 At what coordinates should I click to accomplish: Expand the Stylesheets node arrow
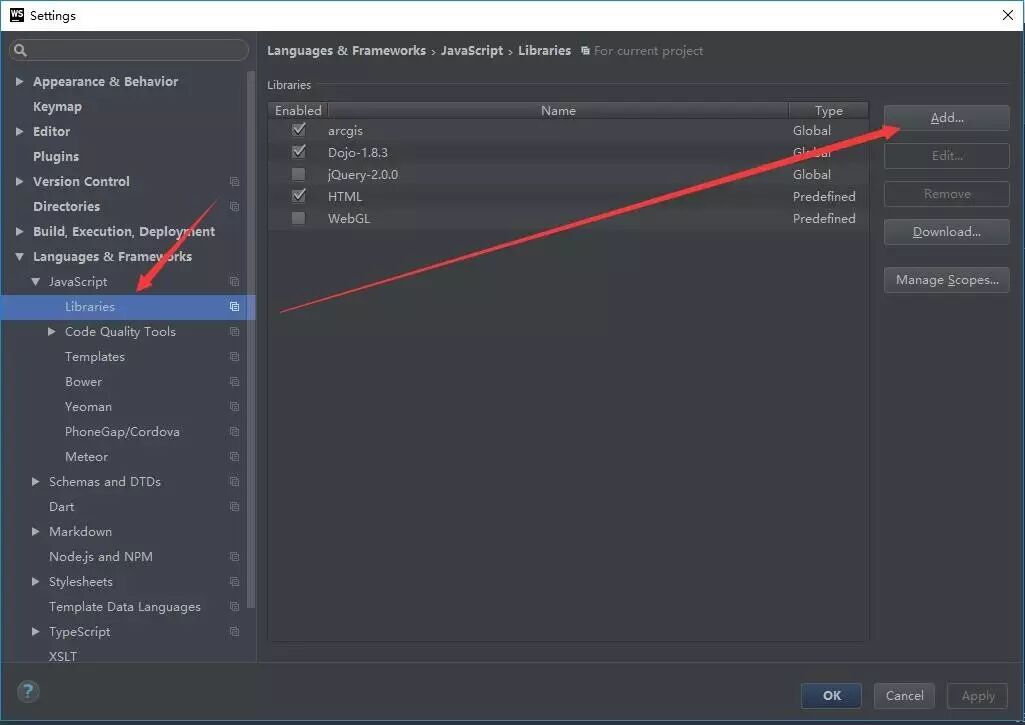[35, 582]
